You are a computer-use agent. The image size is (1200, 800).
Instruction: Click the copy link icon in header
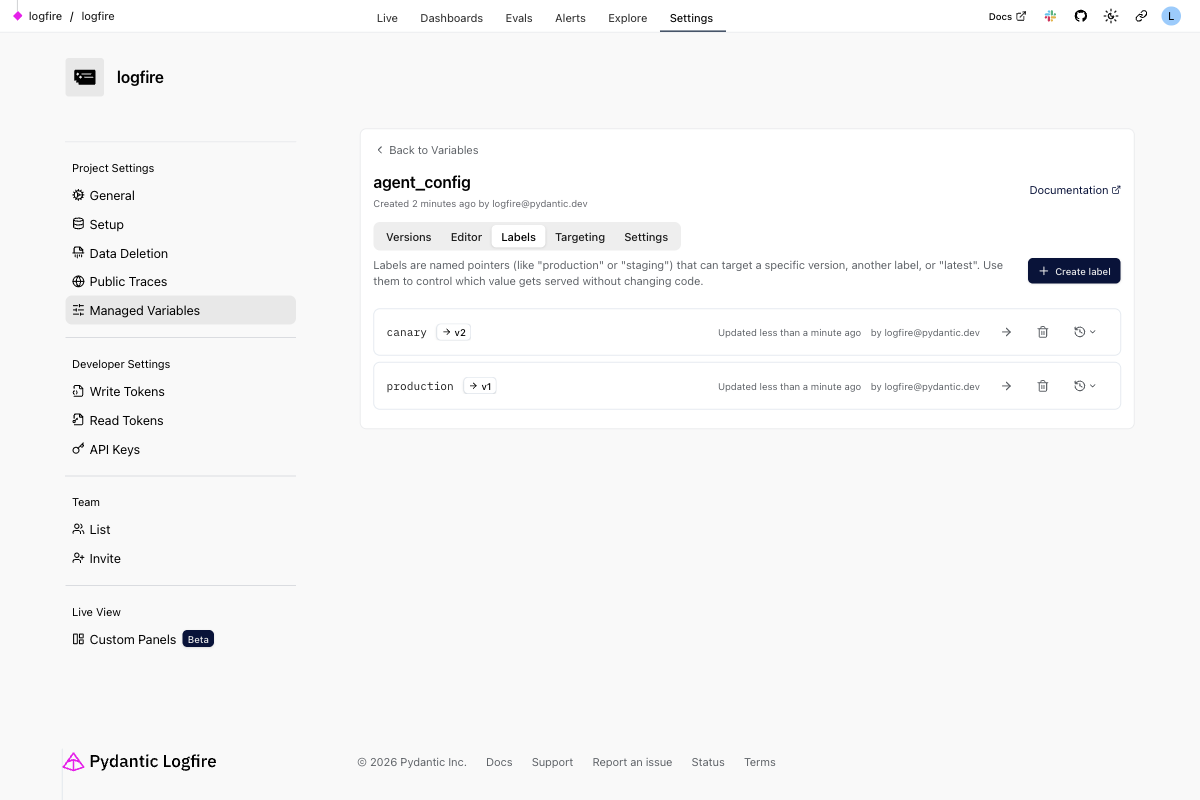click(x=1141, y=17)
